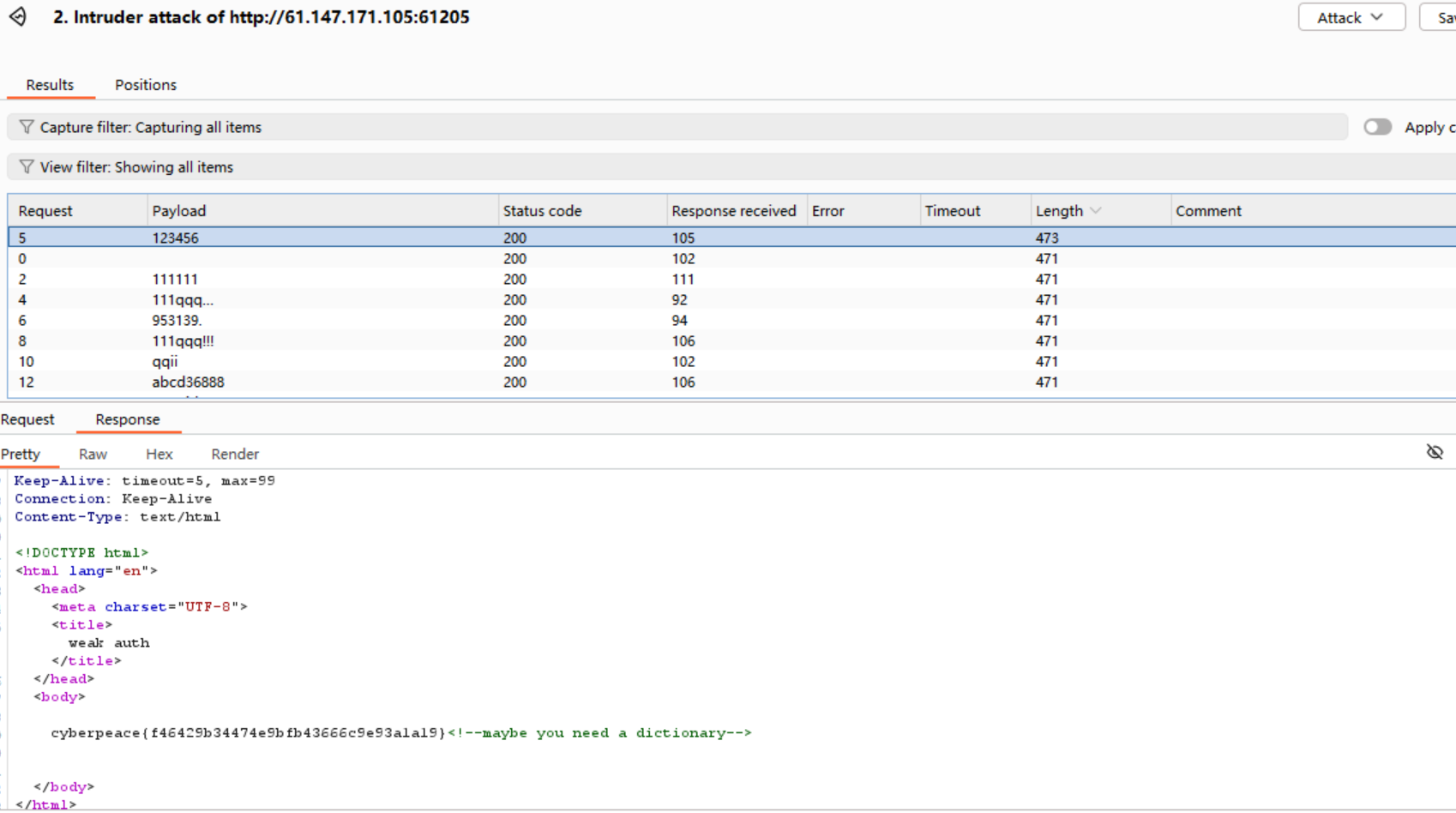Select the Response tab in message viewer
Image resolution: width=1456 pixels, height=813 pixels.
(128, 419)
